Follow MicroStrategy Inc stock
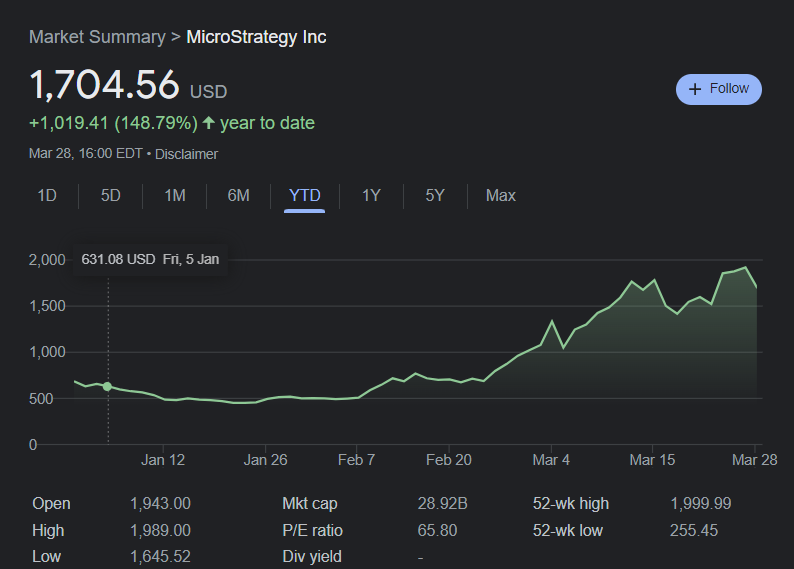This screenshot has width=794, height=569. tap(719, 89)
